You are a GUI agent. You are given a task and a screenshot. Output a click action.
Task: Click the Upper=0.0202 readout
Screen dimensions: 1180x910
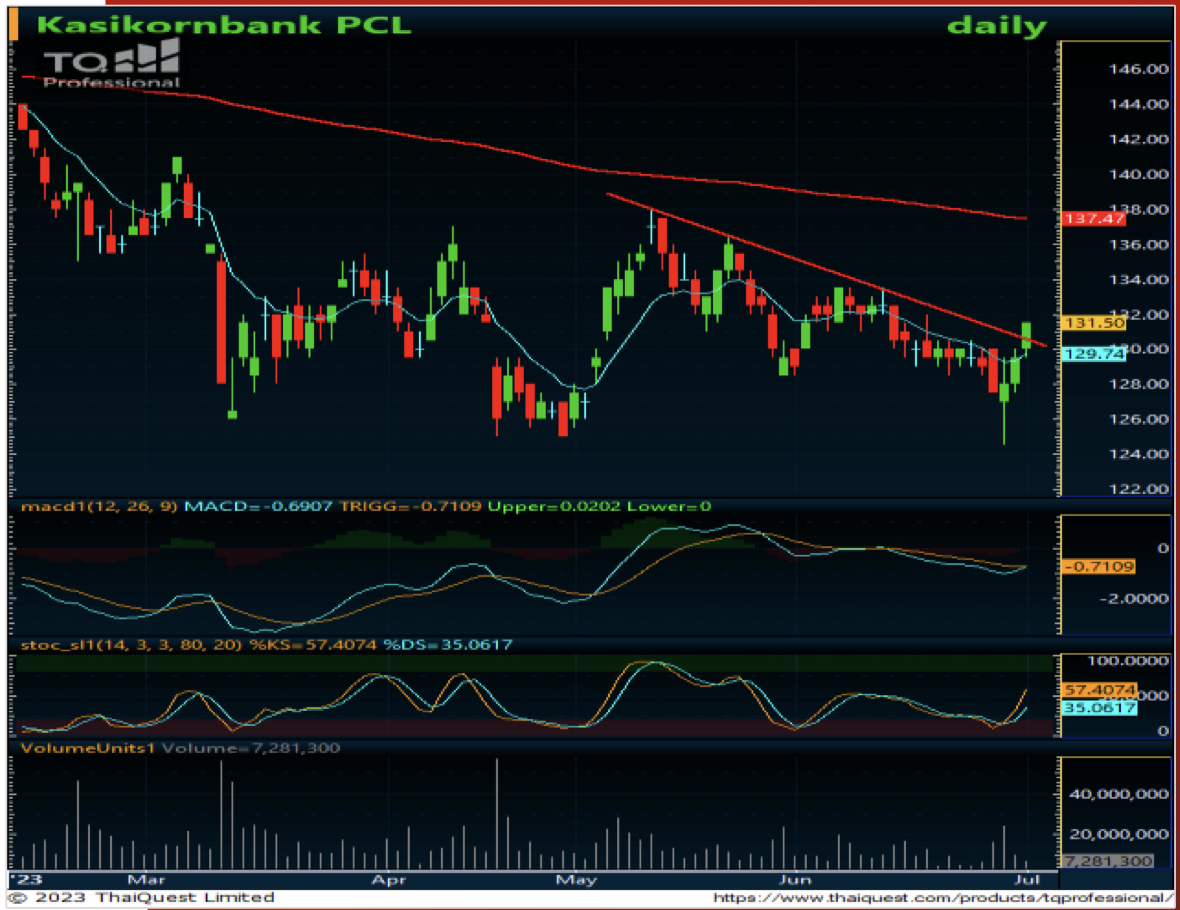(554, 507)
